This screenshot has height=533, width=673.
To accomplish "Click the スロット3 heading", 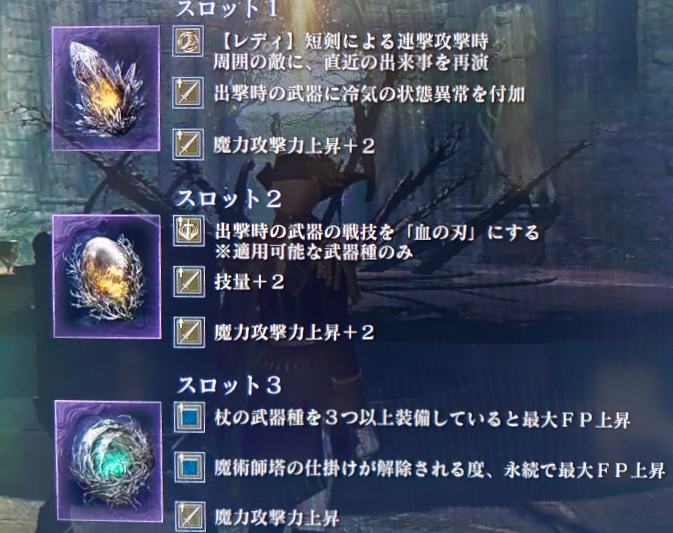I will (x=229, y=385).
